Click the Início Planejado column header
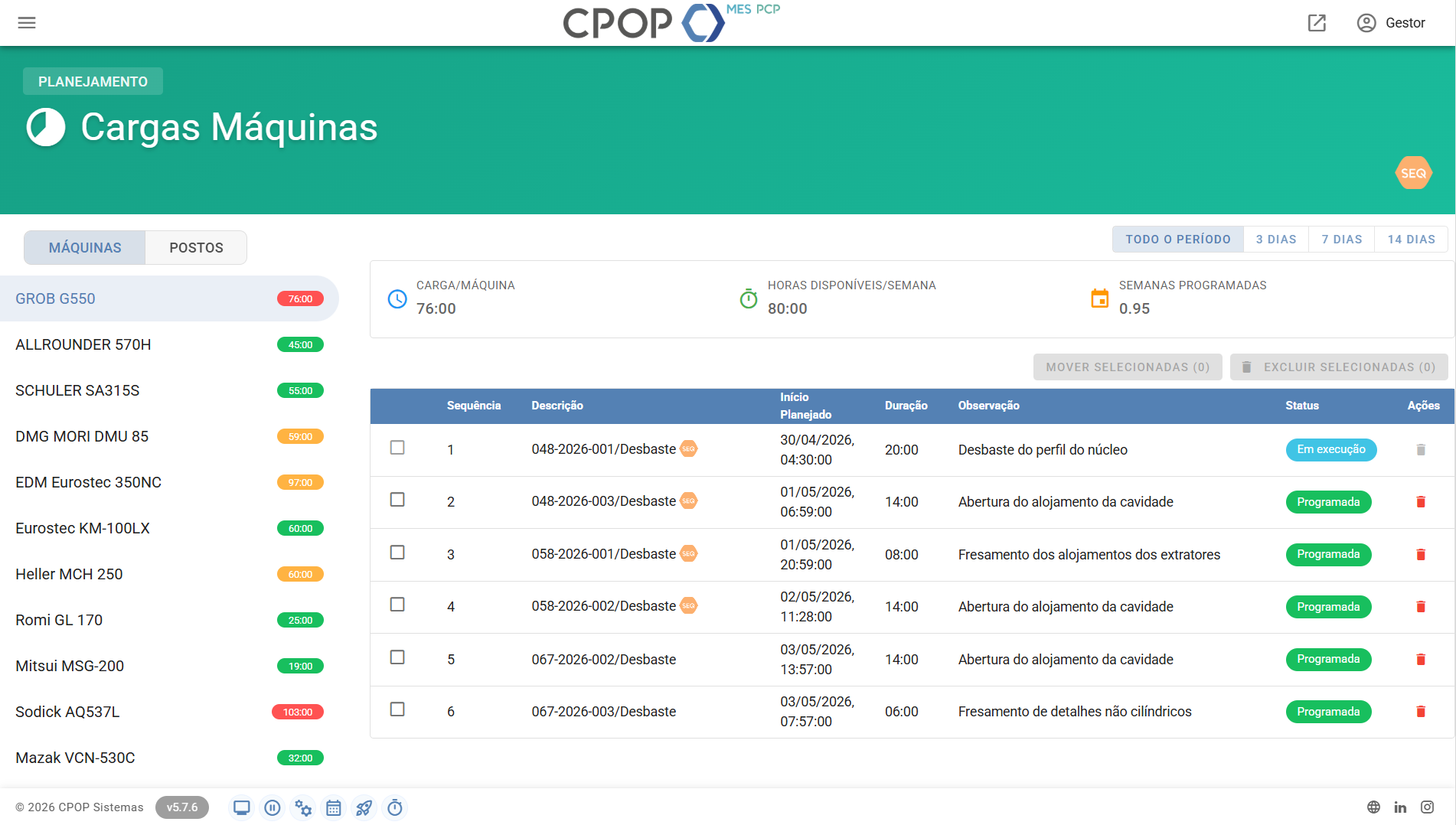 tap(806, 406)
